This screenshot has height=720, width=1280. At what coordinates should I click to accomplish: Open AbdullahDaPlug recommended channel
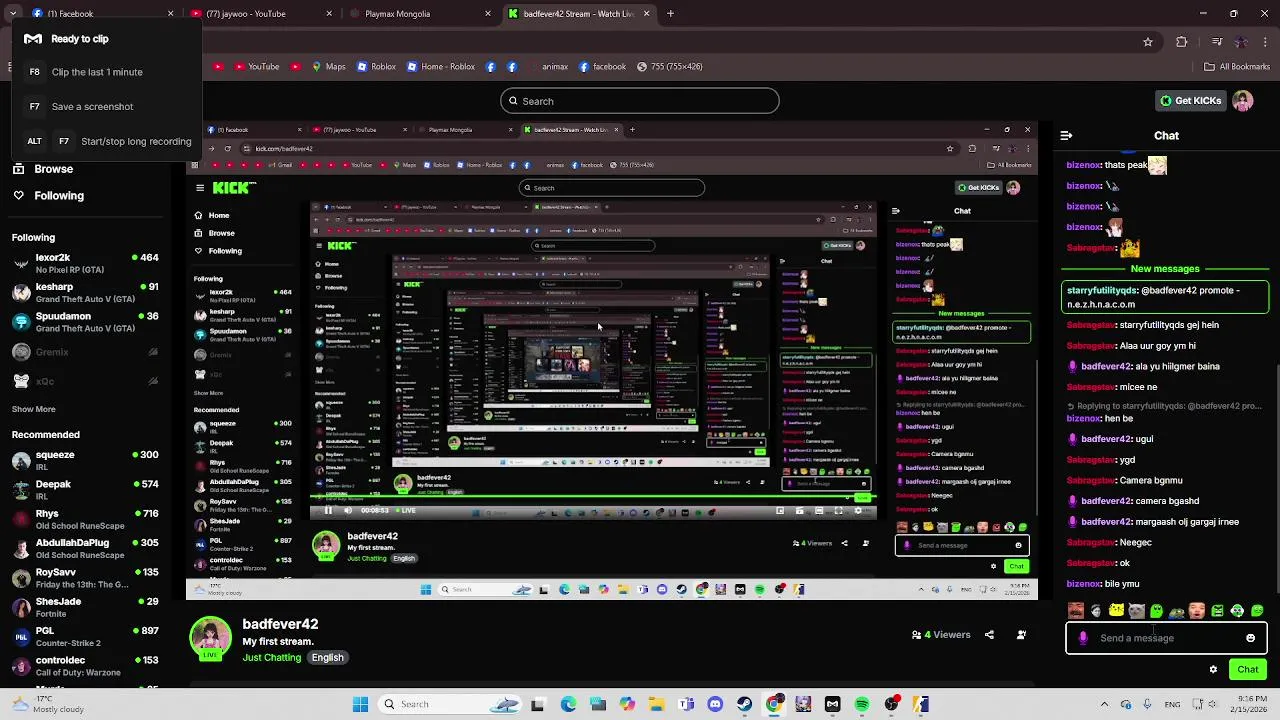(x=85, y=549)
